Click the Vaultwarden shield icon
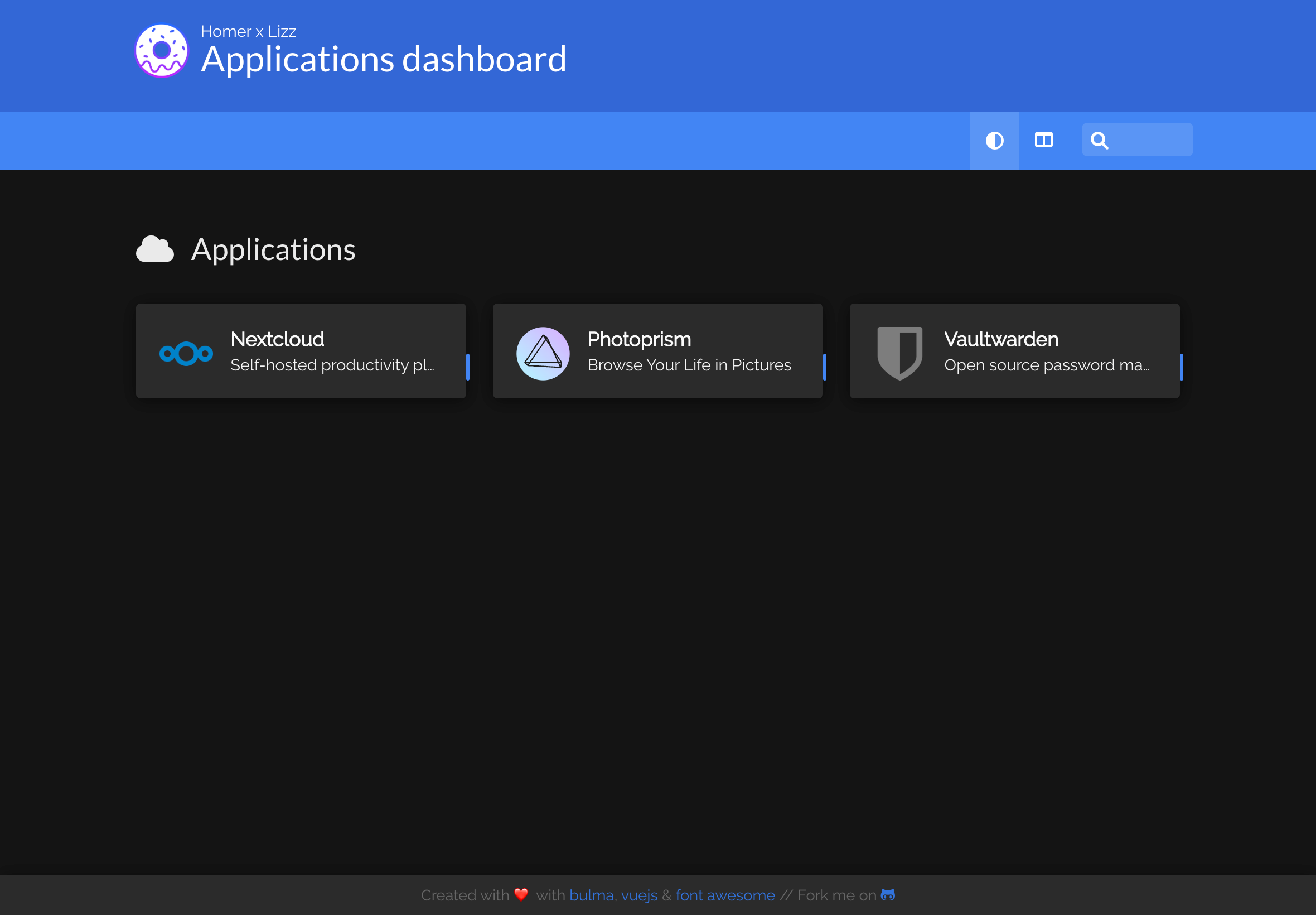Screen dimensions: 1316x915 (x=899, y=353)
